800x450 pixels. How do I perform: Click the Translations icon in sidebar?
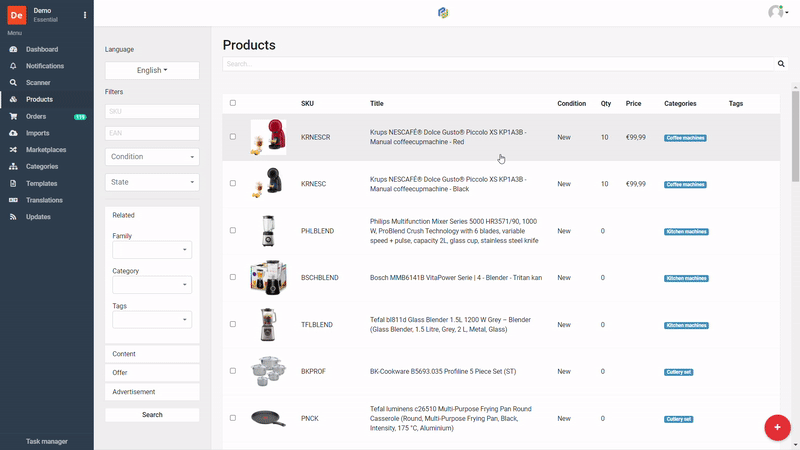tap(13, 200)
